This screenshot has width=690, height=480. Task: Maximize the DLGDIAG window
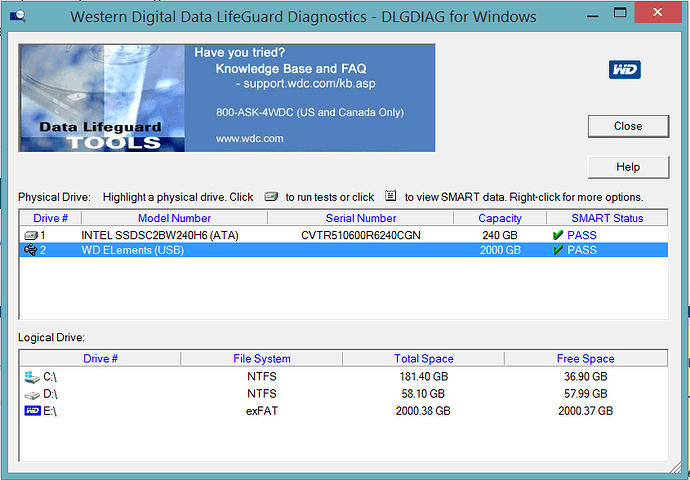[620, 12]
